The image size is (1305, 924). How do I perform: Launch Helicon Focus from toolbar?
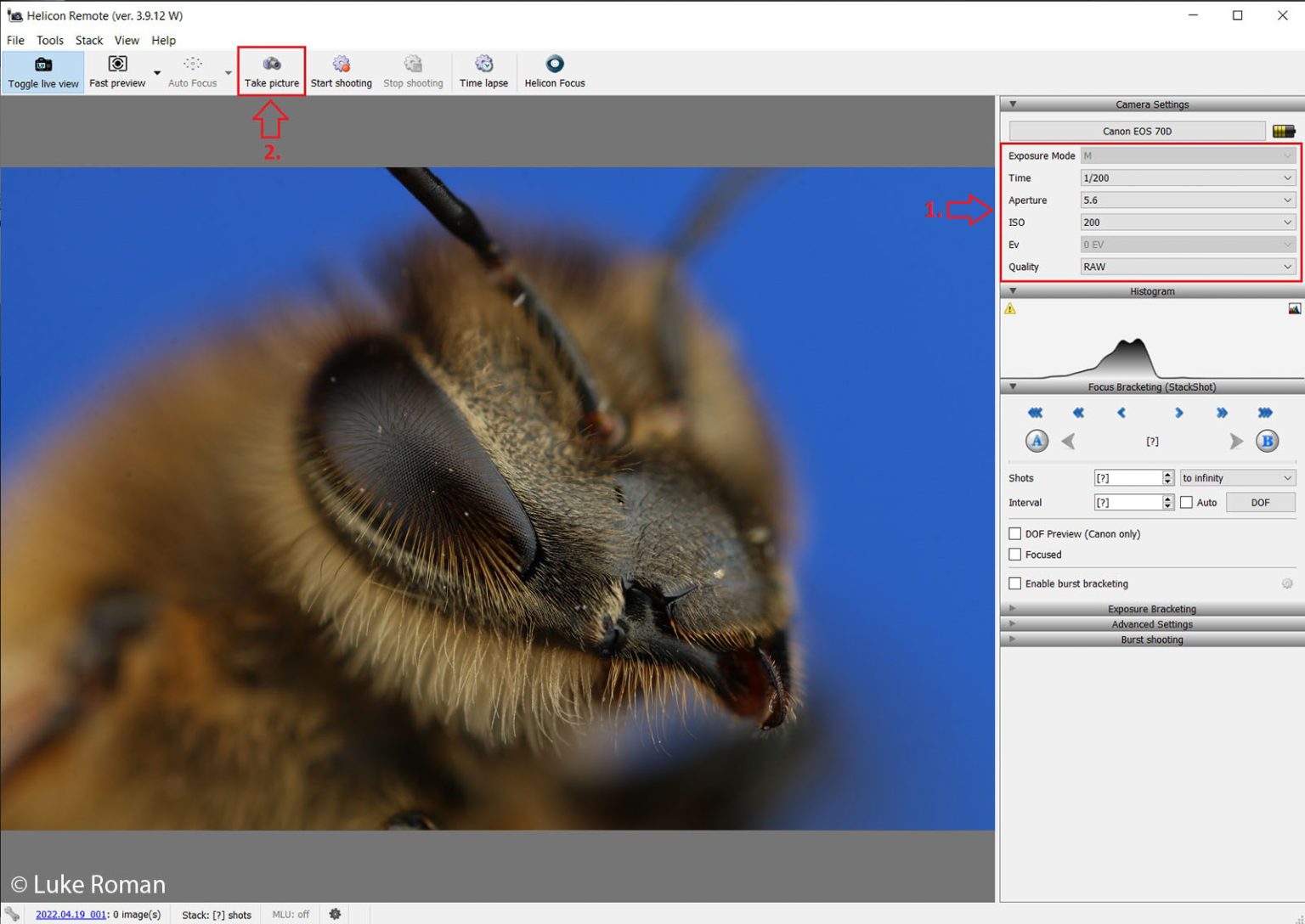(554, 72)
